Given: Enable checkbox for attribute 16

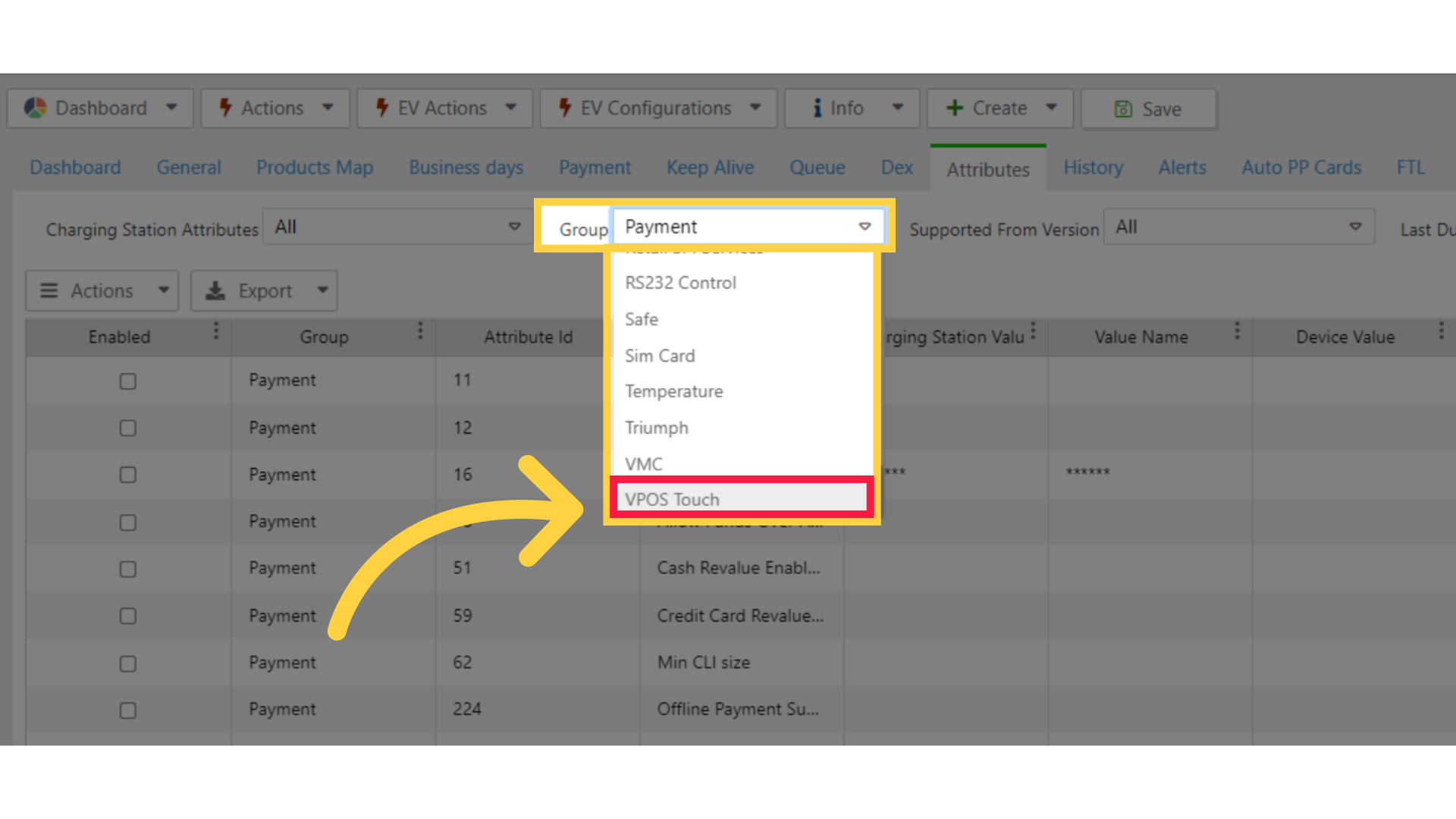Looking at the screenshot, I should coord(128,475).
